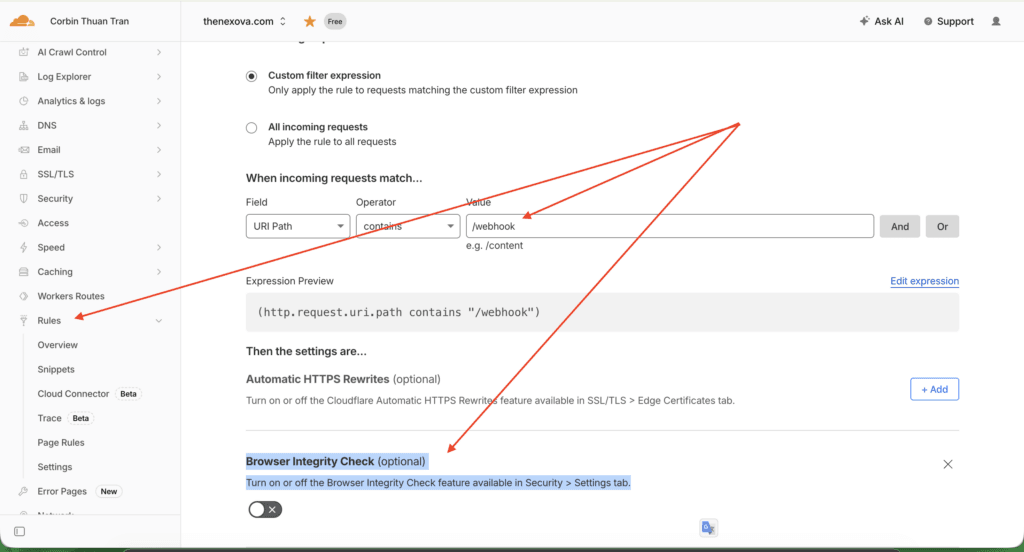This screenshot has width=1024, height=552.
Task: Click the Or button
Action: tap(942, 227)
